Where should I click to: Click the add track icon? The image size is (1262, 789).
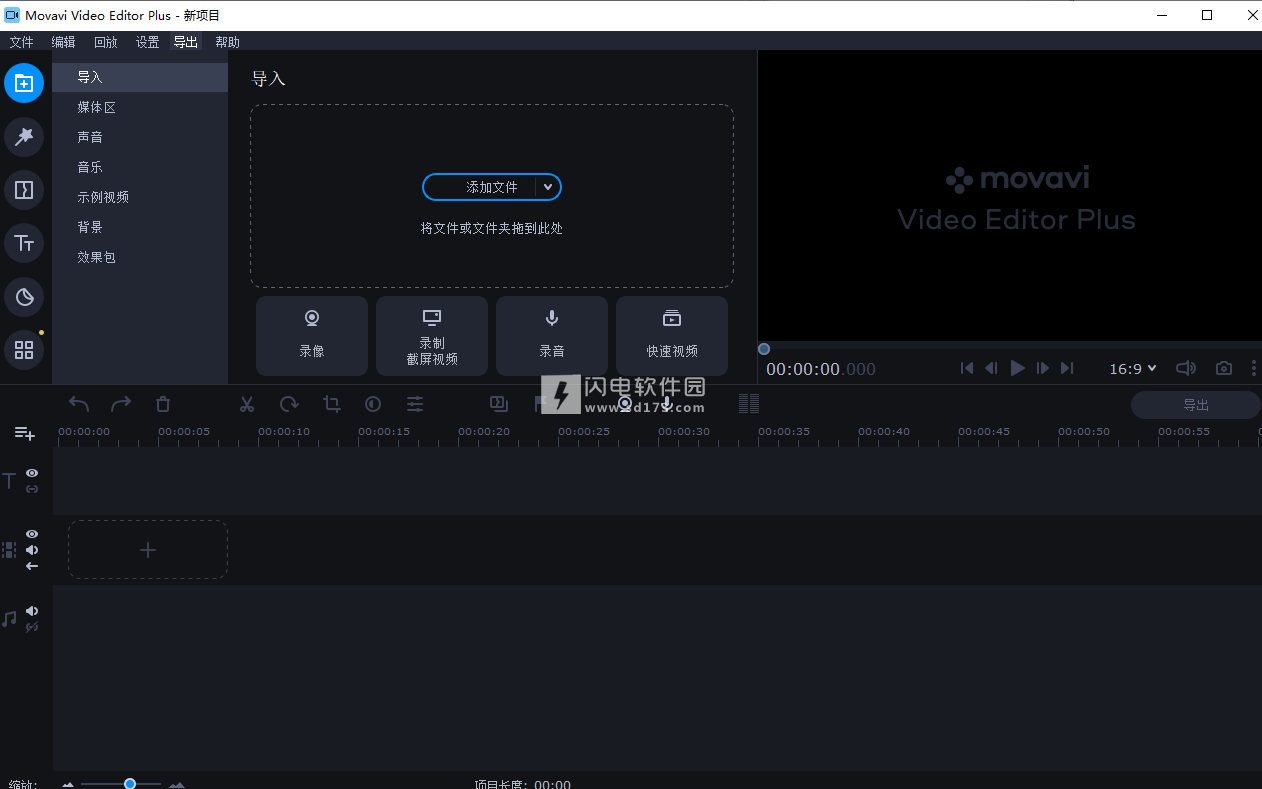point(24,433)
